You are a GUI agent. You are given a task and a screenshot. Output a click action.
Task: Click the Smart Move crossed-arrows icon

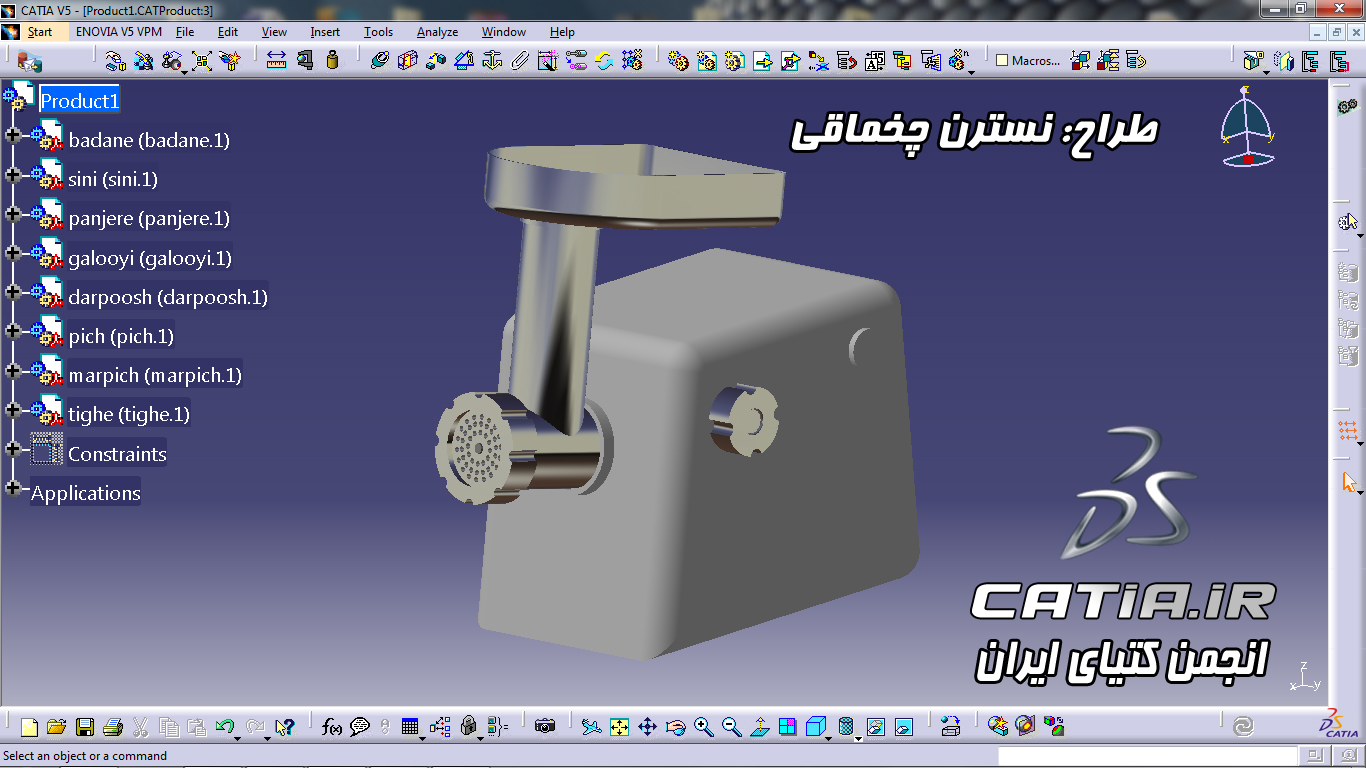(x=201, y=60)
